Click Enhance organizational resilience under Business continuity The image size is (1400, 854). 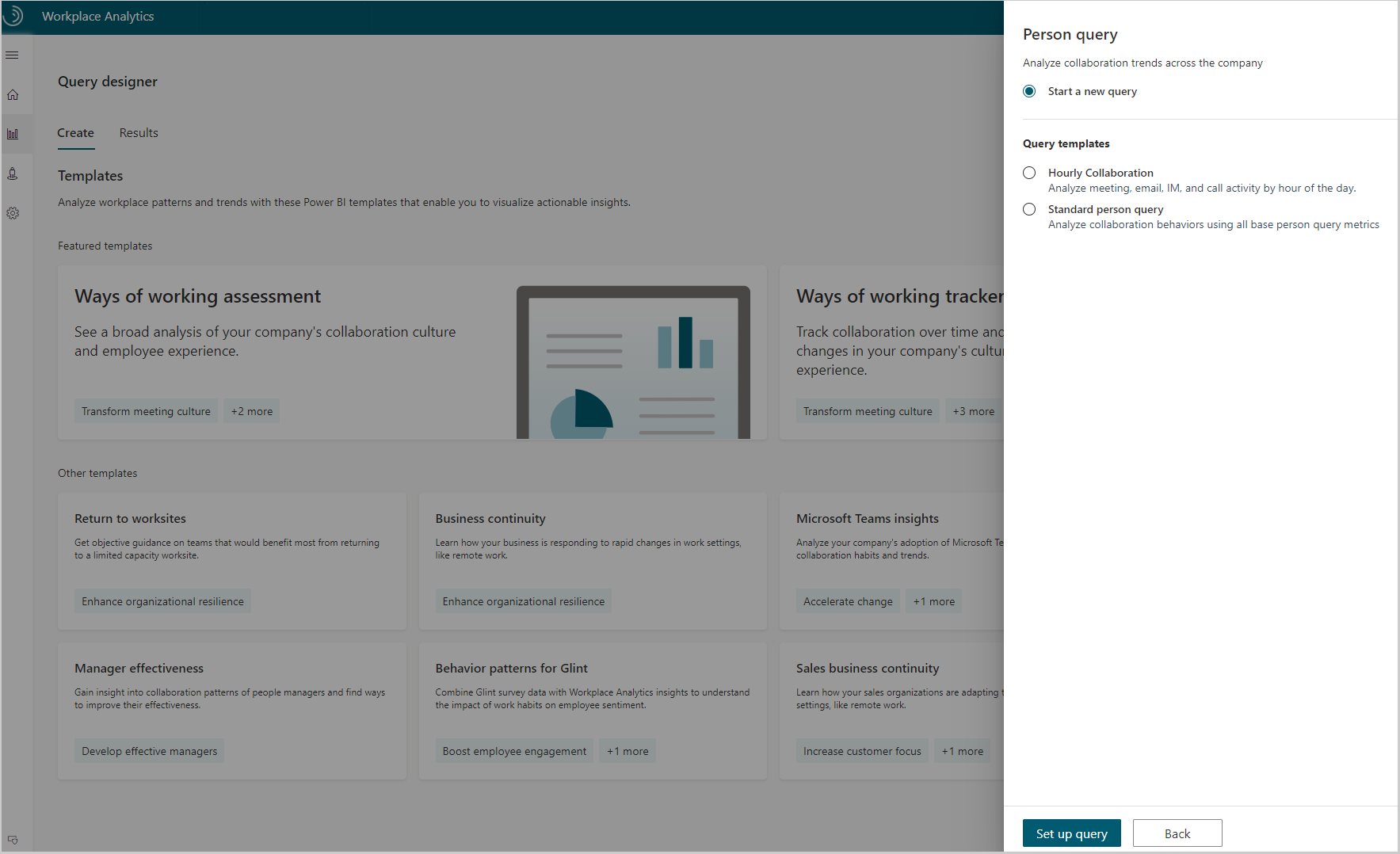point(524,601)
